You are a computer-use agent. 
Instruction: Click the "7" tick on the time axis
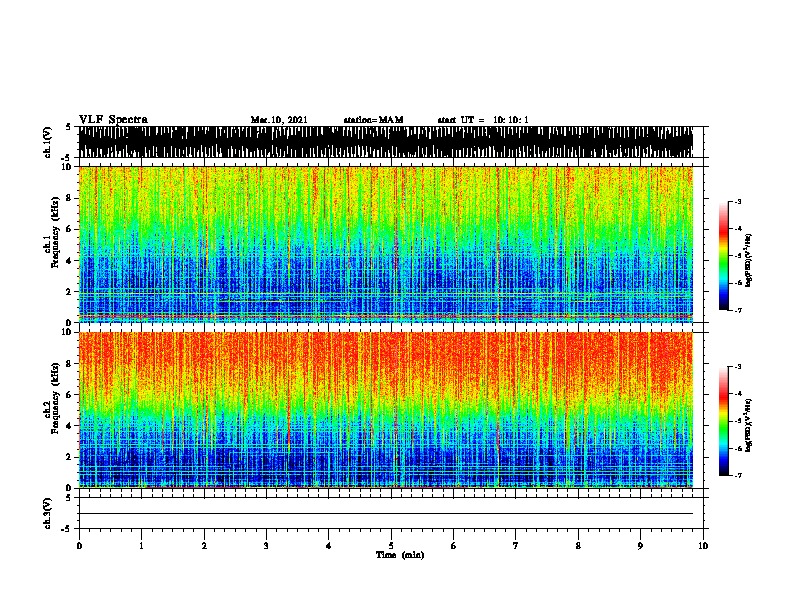point(516,546)
